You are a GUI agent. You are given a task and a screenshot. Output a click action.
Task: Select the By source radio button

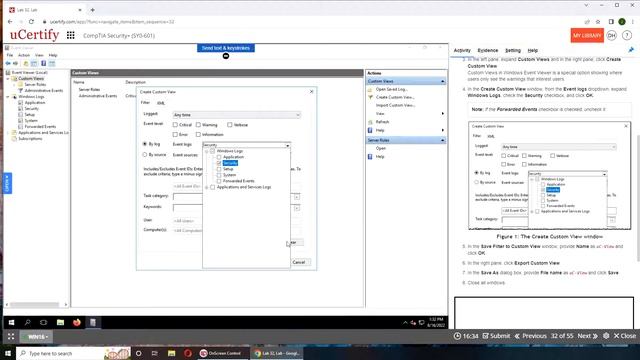coord(144,155)
